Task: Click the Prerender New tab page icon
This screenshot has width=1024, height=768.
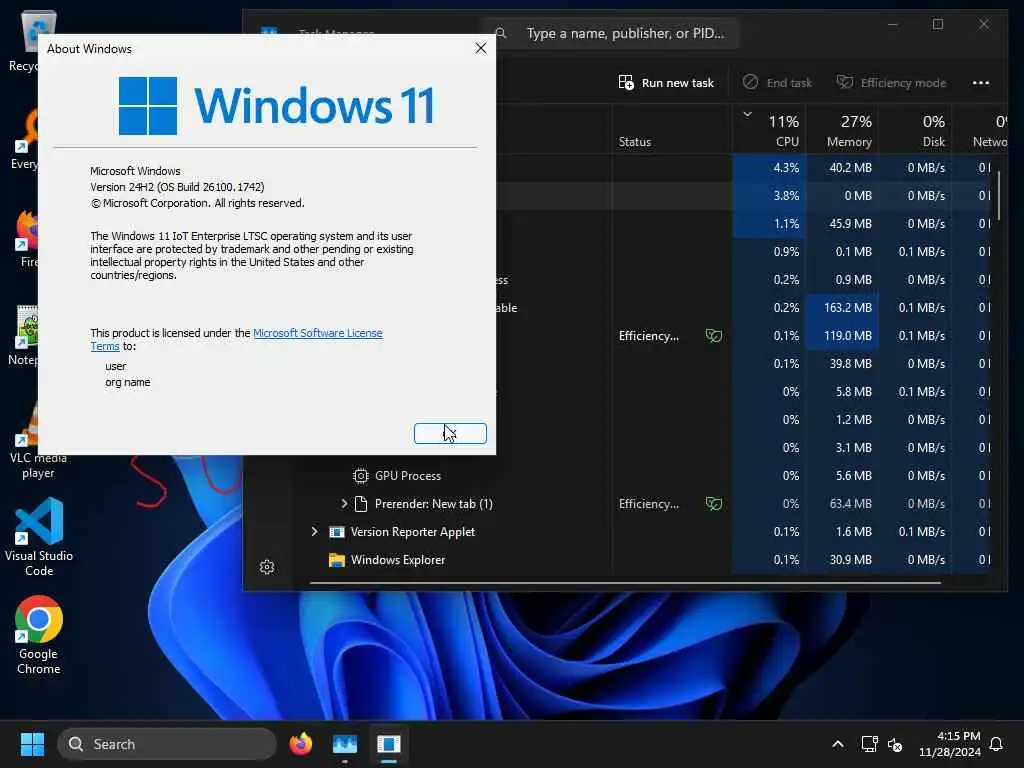Action: (x=360, y=504)
